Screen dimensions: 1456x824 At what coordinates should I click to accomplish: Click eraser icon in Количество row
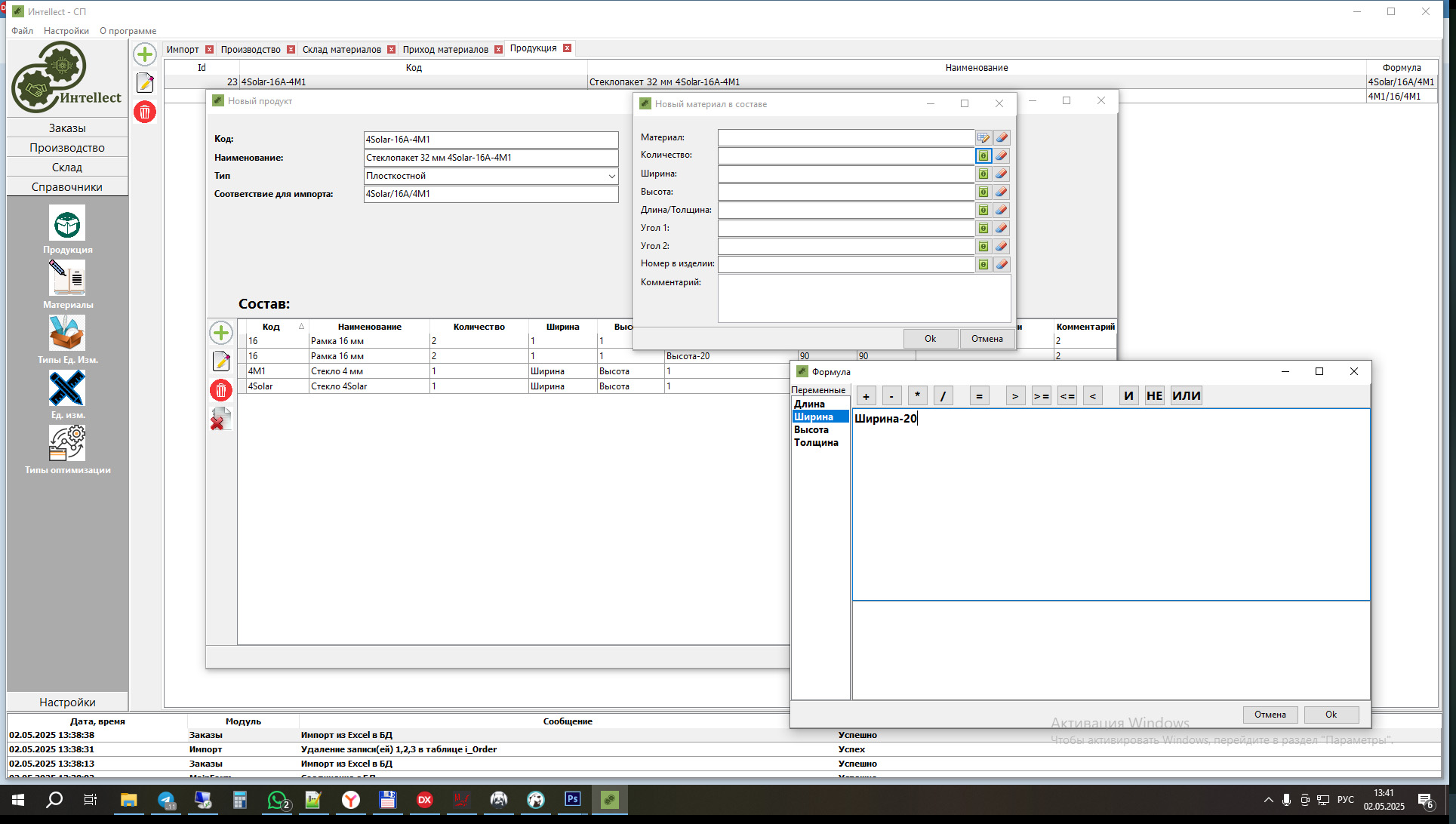[x=1002, y=155]
